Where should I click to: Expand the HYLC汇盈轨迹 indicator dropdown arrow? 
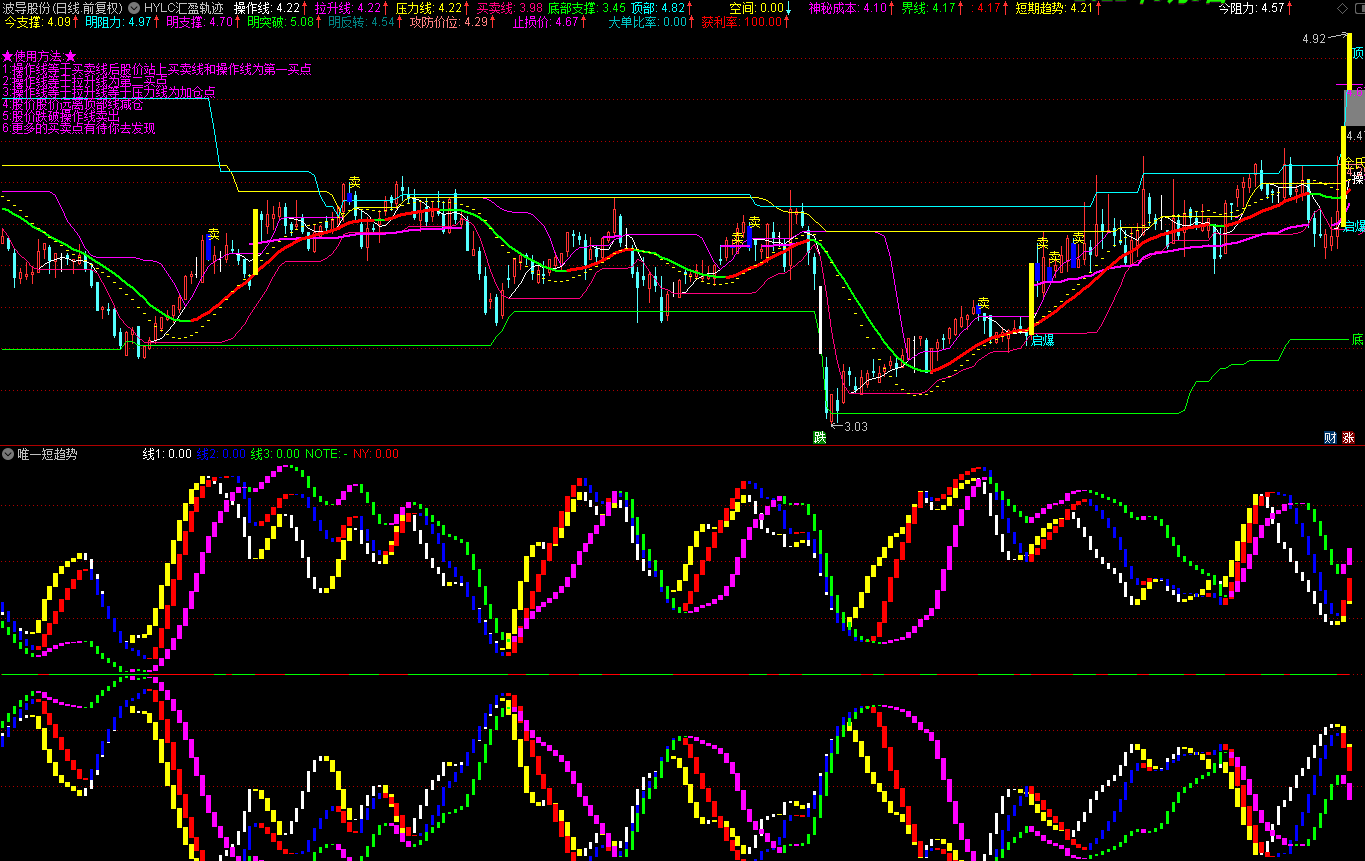click(134, 7)
